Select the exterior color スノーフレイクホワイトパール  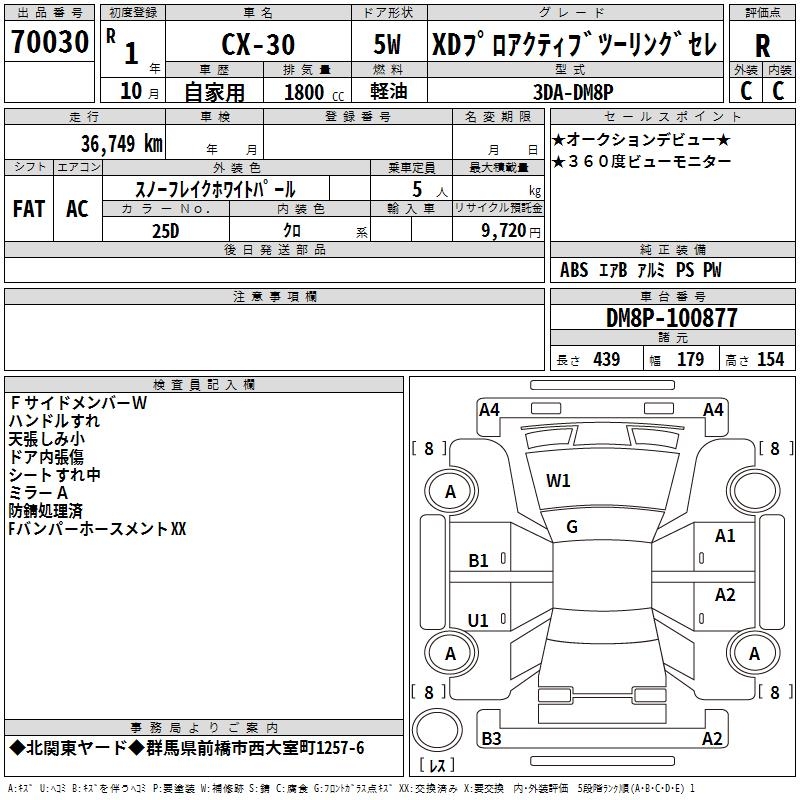[x=215, y=189]
